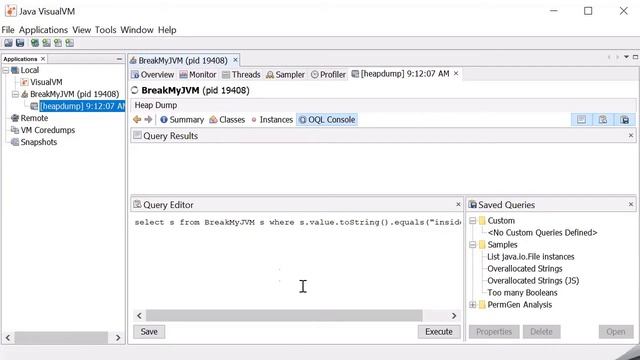Select 'List java.io.File instances' sample query

click(x=531, y=257)
